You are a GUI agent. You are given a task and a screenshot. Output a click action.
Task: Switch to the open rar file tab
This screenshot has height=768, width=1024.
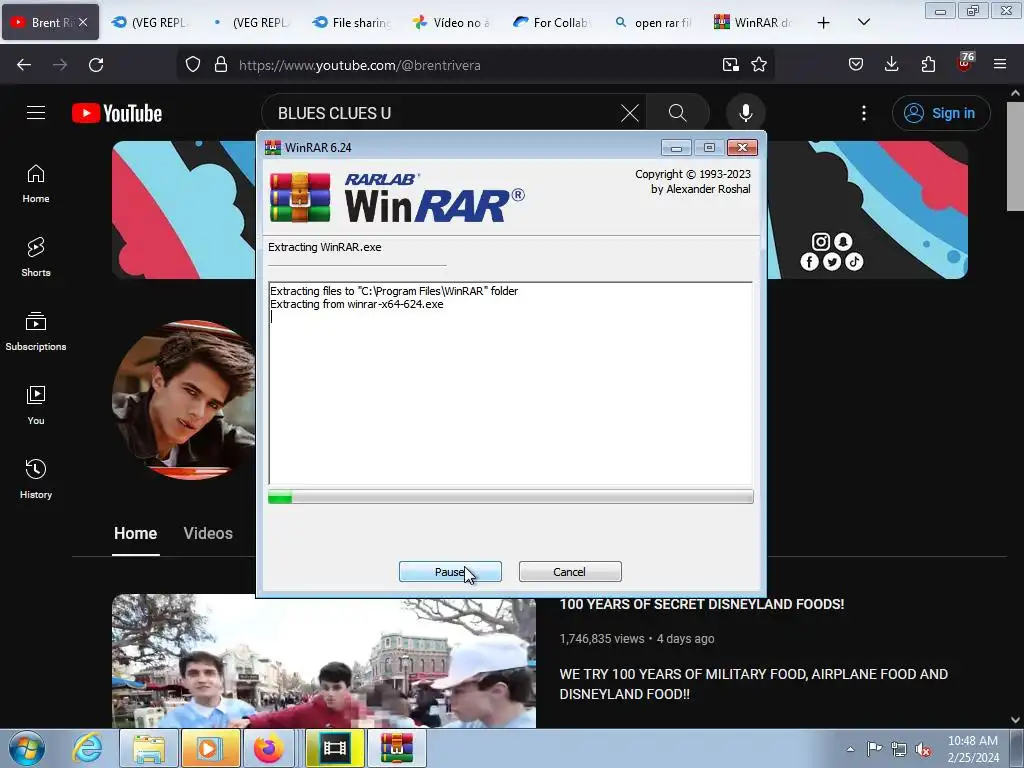653,23
